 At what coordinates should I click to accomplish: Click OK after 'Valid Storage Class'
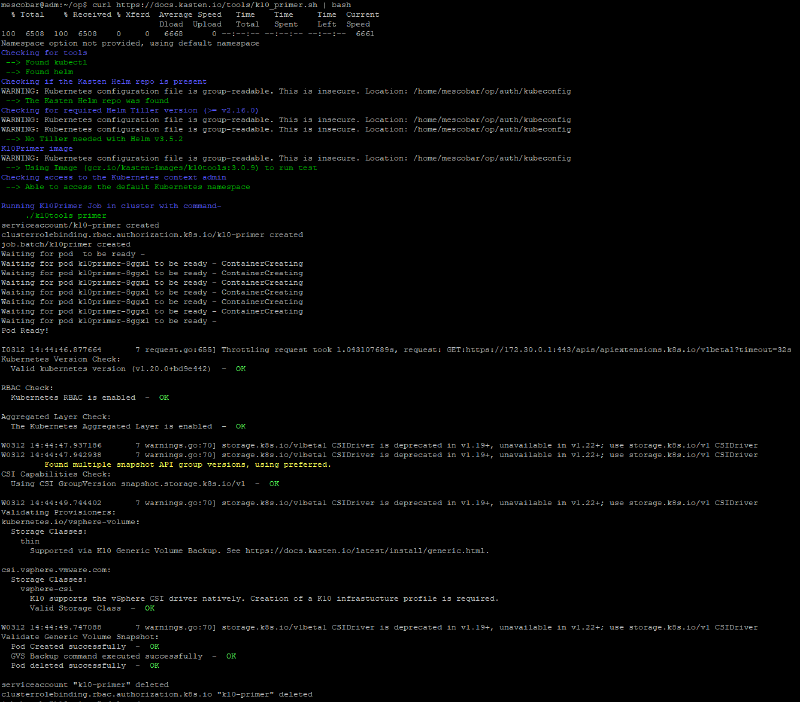pyautogui.click(x=149, y=609)
